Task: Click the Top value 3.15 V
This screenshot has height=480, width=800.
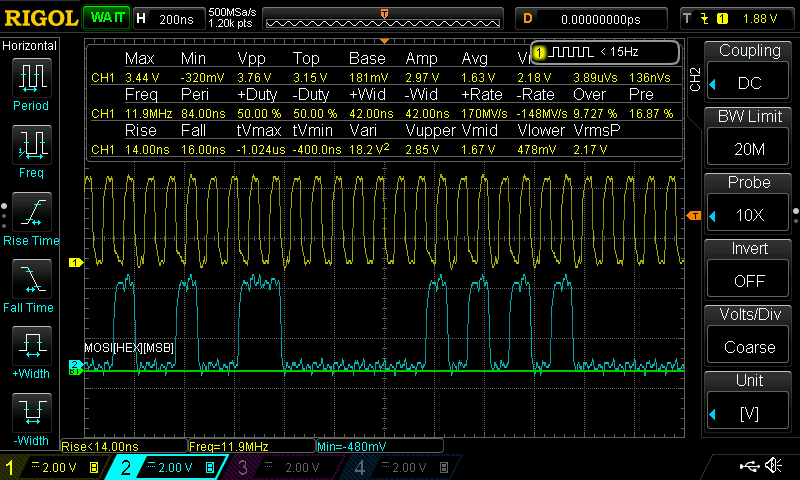Action: pos(310,78)
